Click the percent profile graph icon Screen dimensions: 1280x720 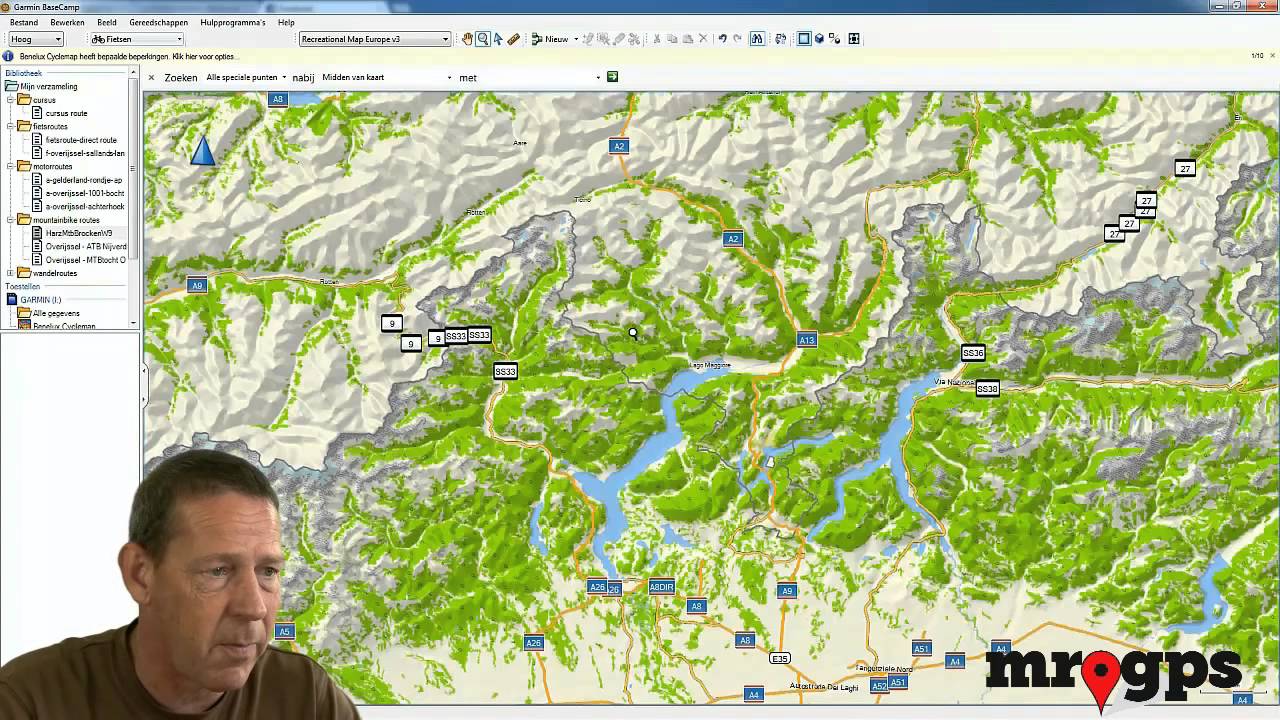click(835, 39)
